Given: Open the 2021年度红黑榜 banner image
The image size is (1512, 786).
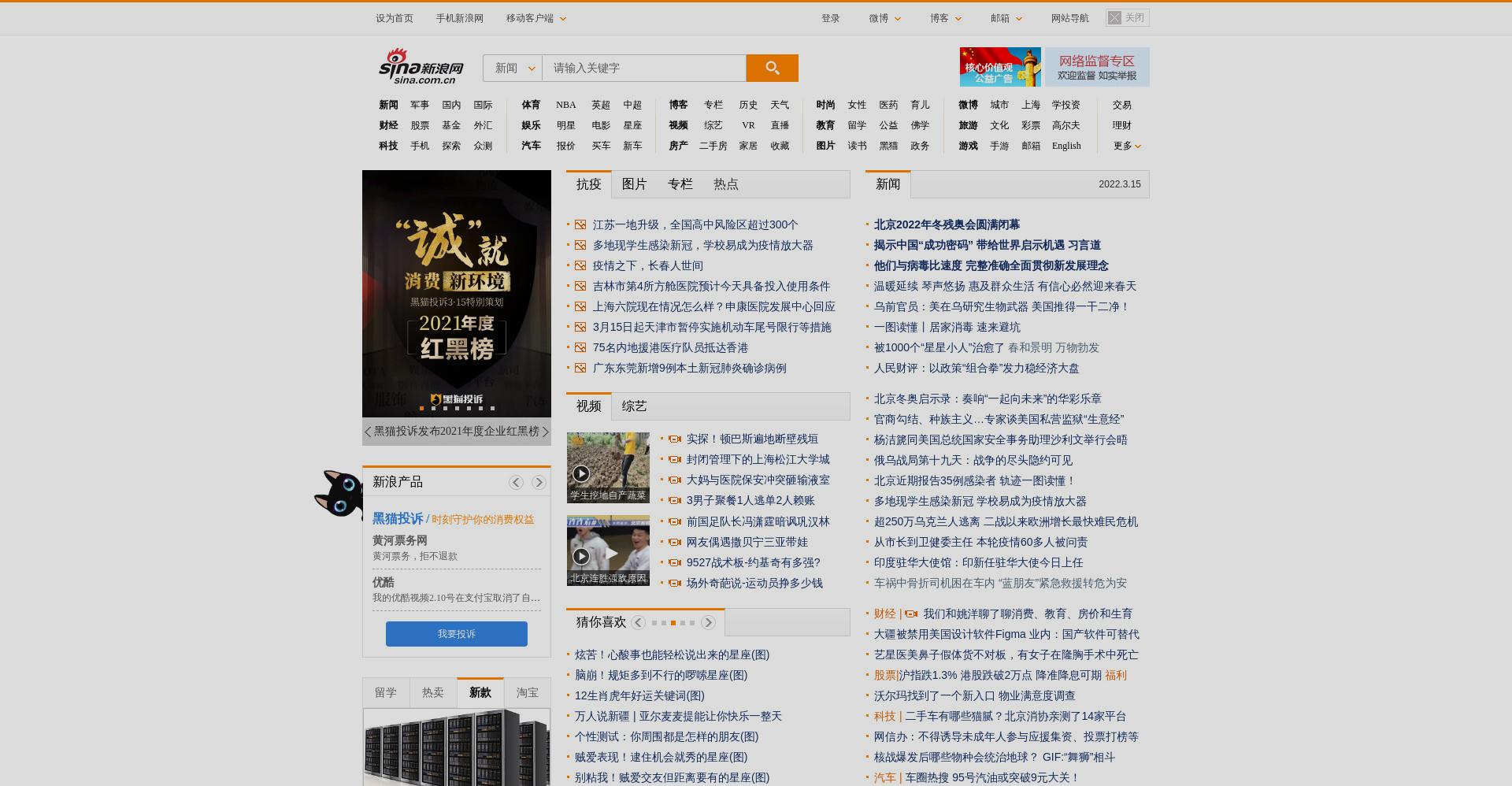Looking at the screenshot, I should coord(457,294).
